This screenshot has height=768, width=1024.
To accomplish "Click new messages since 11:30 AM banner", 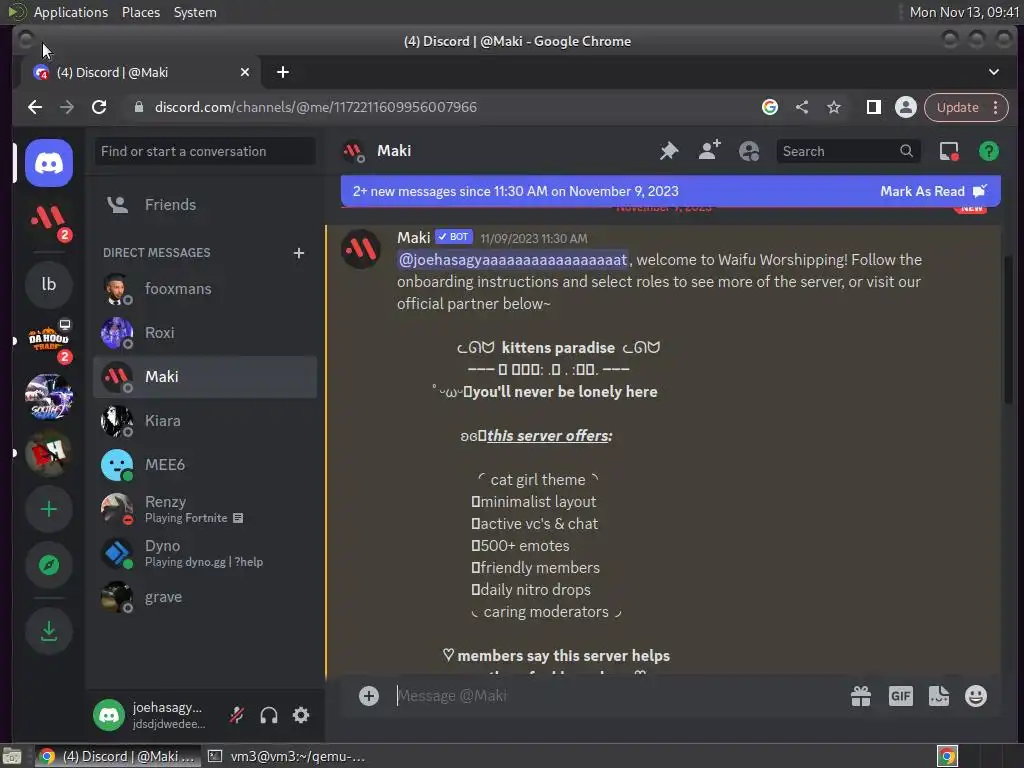I will (x=516, y=191).
